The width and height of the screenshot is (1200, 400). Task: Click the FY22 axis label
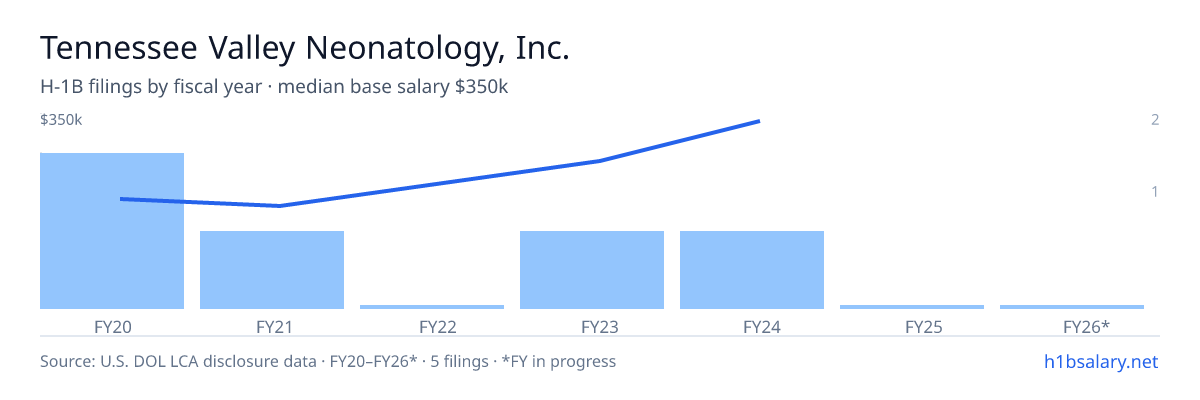coord(432,326)
